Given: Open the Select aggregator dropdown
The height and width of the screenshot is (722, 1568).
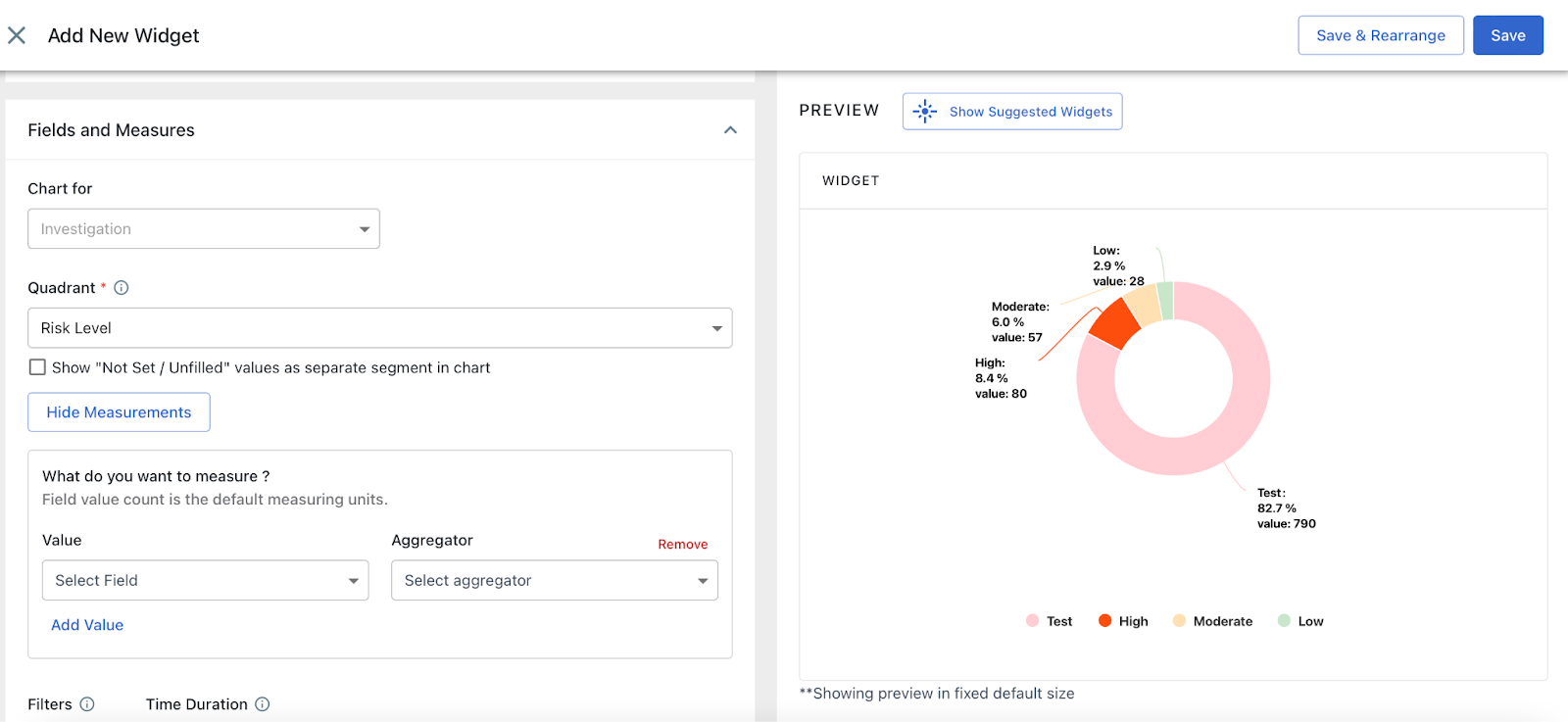Looking at the screenshot, I should [x=554, y=581].
